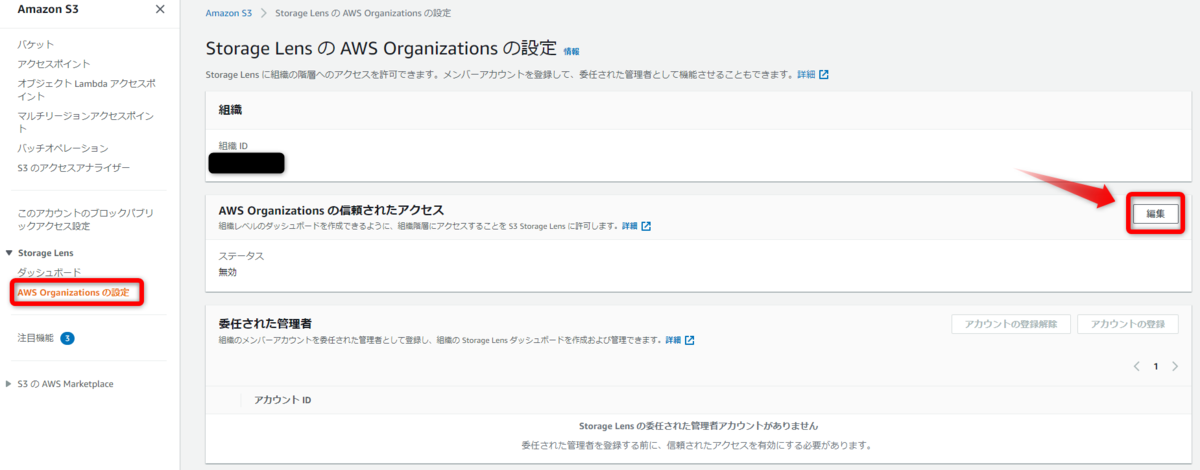The image size is (1200, 470).
Task: Click 編集 button for trusted access
Action: click(x=1155, y=213)
